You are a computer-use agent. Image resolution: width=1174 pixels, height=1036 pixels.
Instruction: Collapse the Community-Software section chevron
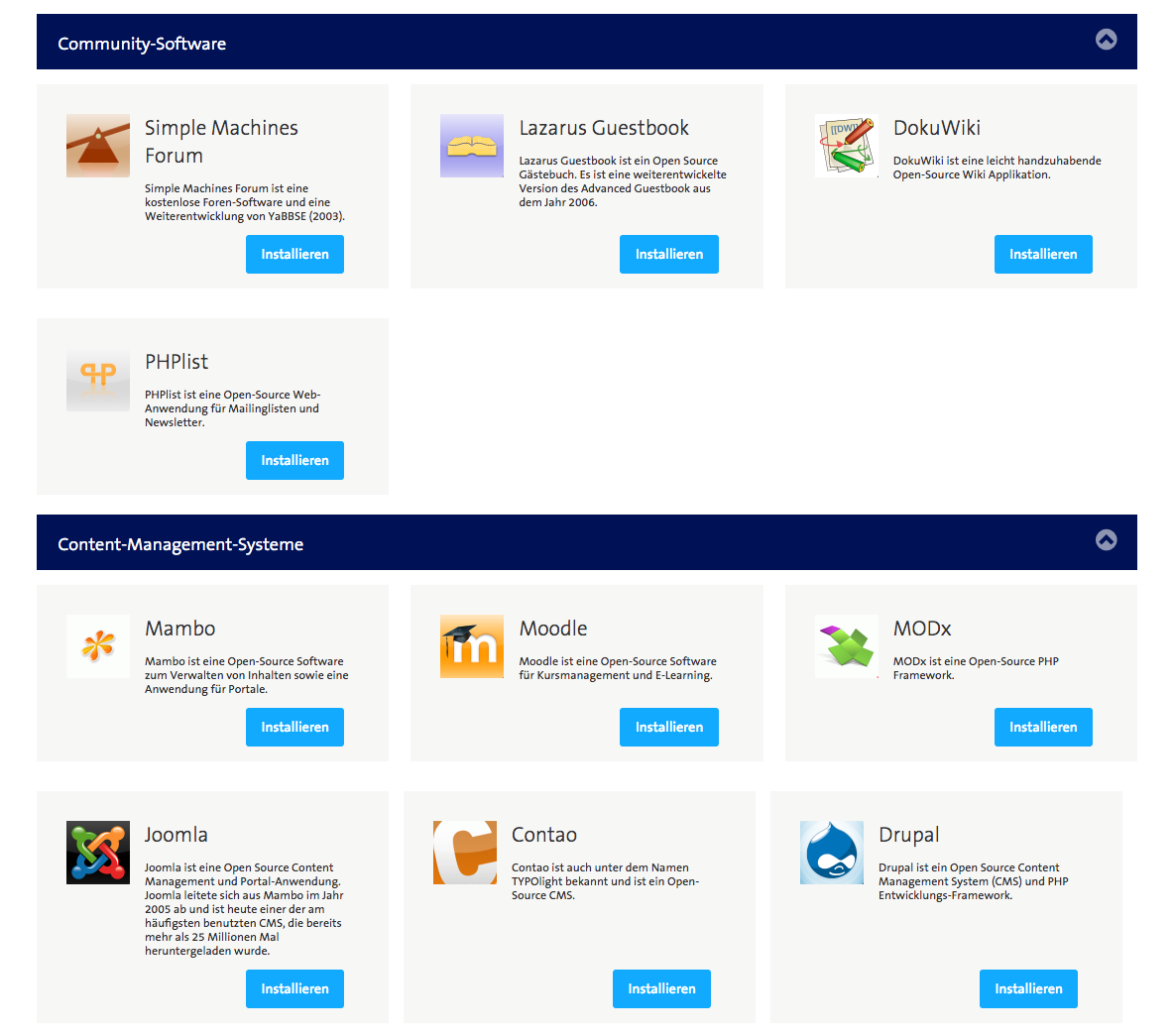pyautogui.click(x=1106, y=39)
